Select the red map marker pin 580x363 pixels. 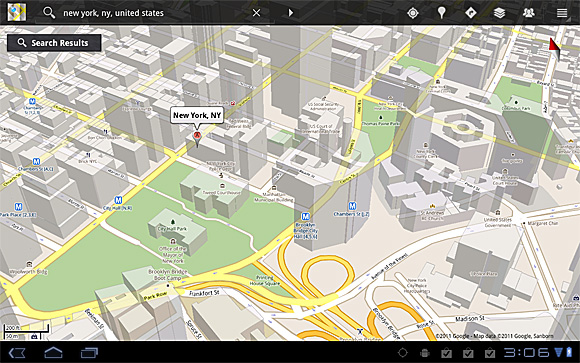point(197,137)
